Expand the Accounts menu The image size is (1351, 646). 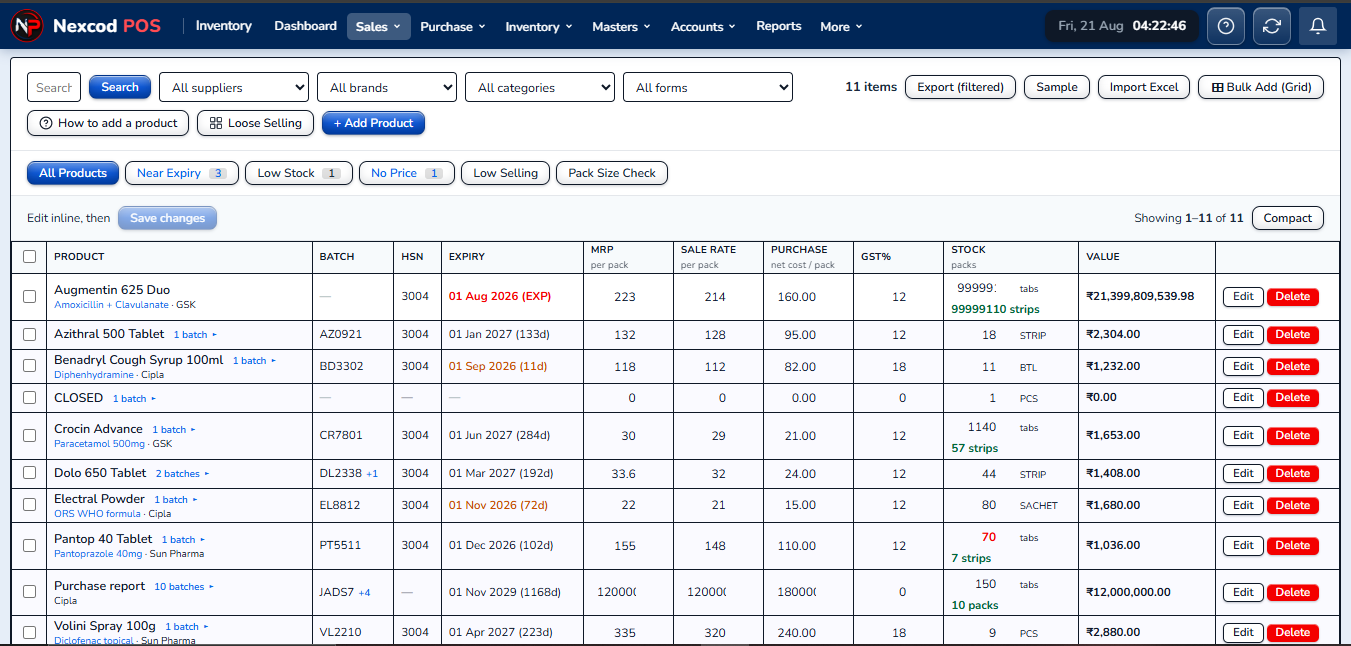tap(703, 26)
